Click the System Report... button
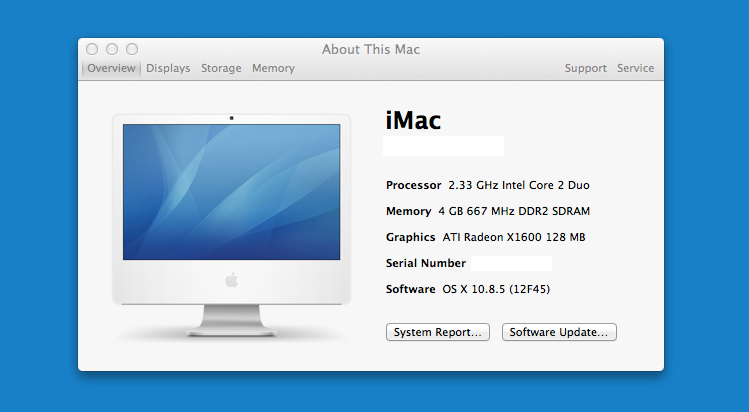The height and width of the screenshot is (412, 749). point(438,332)
